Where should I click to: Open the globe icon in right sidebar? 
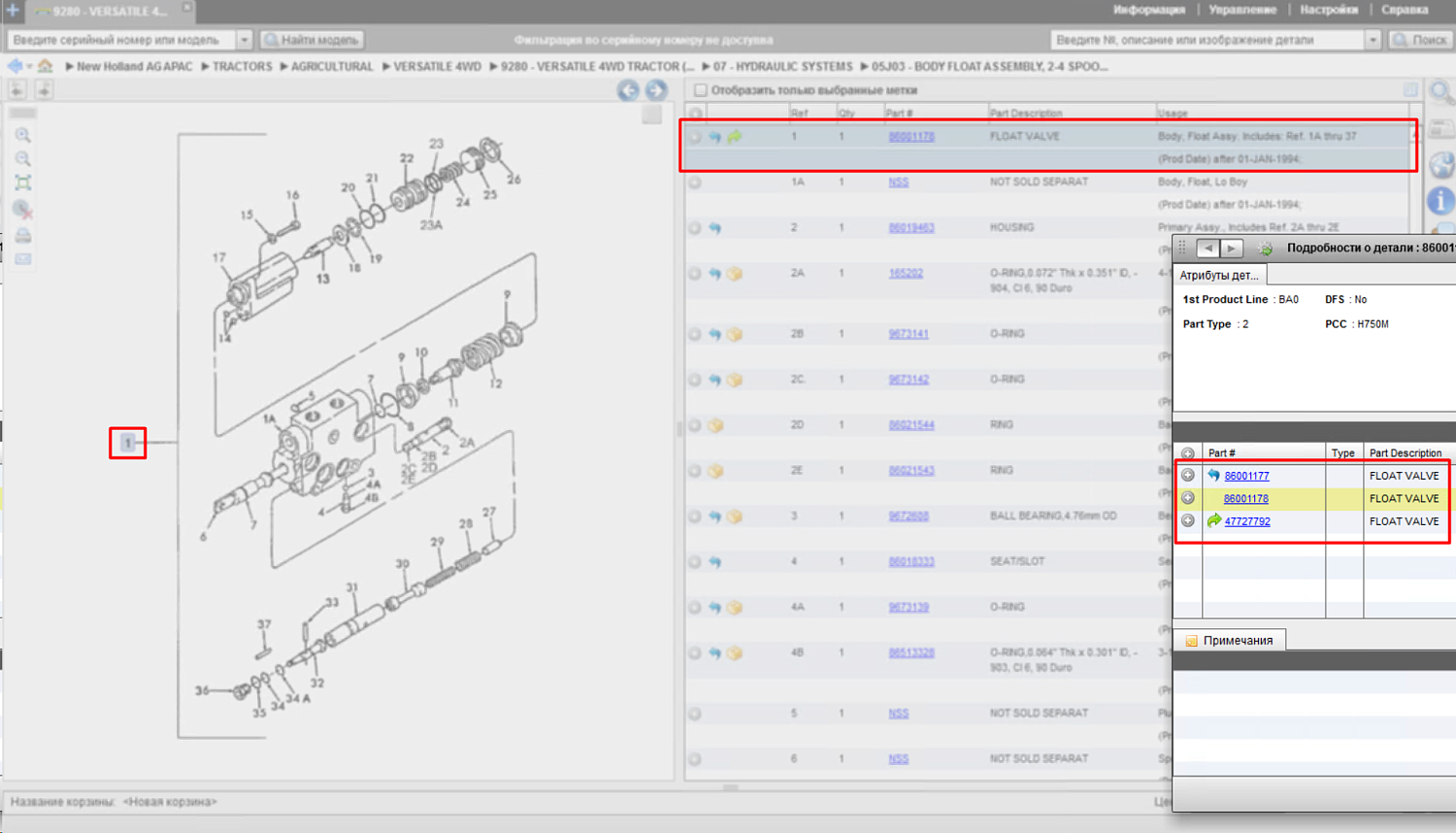(x=1441, y=164)
